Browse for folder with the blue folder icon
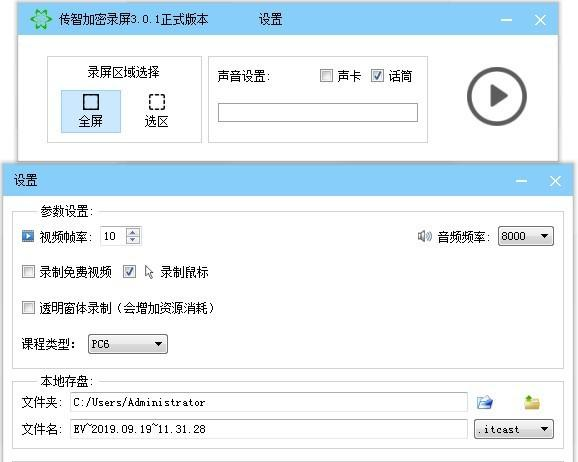 [x=485, y=402]
